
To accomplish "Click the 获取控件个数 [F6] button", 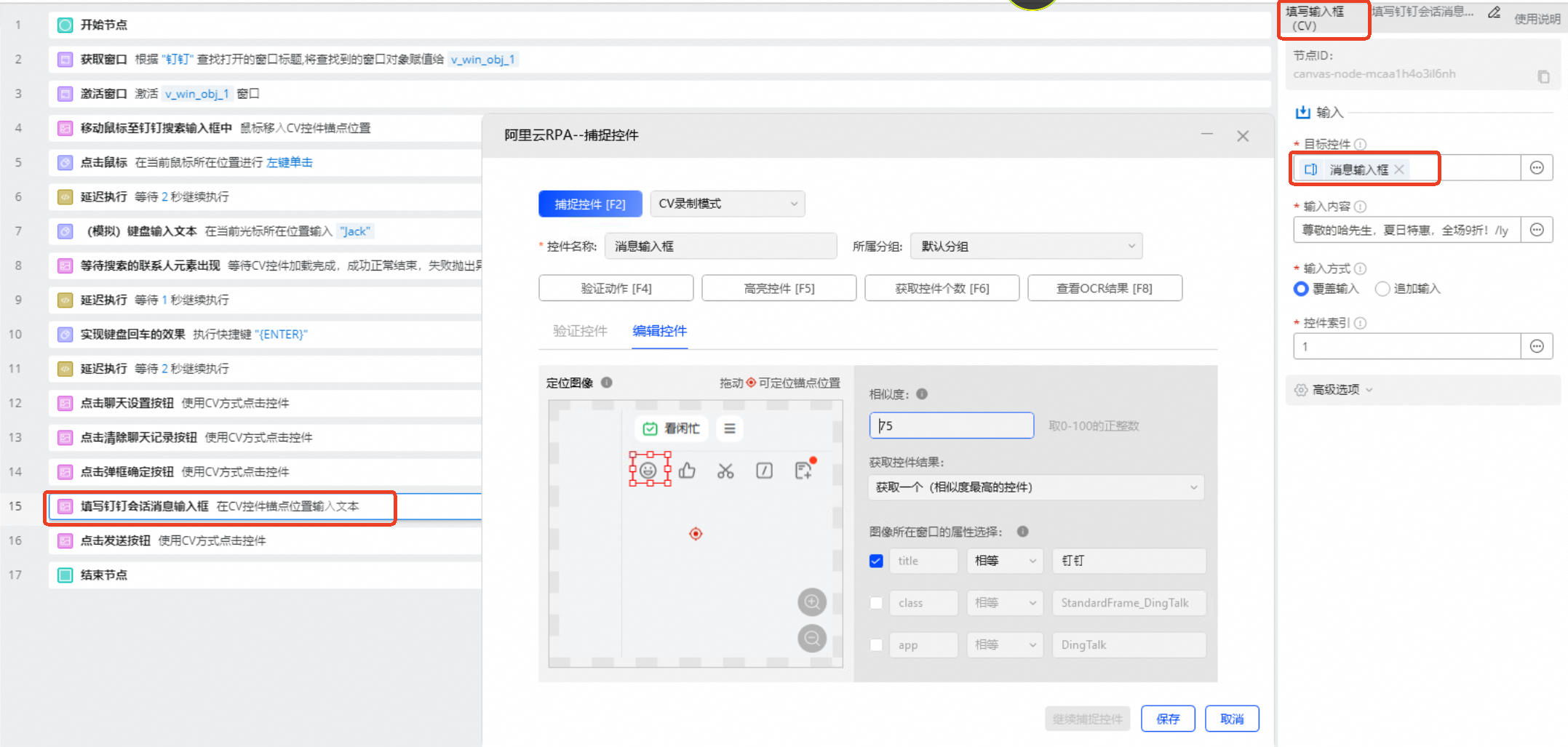I will pos(942,288).
